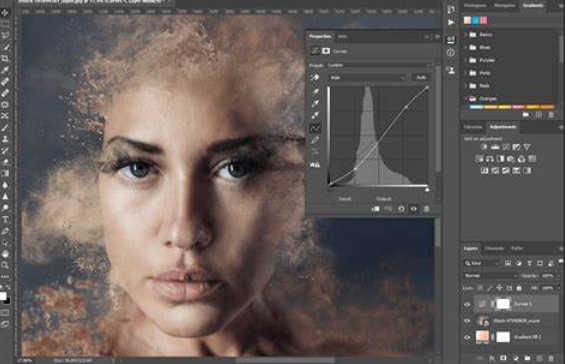
Task: Open the layer blend mode Normal dropdown
Action: (490, 276)
